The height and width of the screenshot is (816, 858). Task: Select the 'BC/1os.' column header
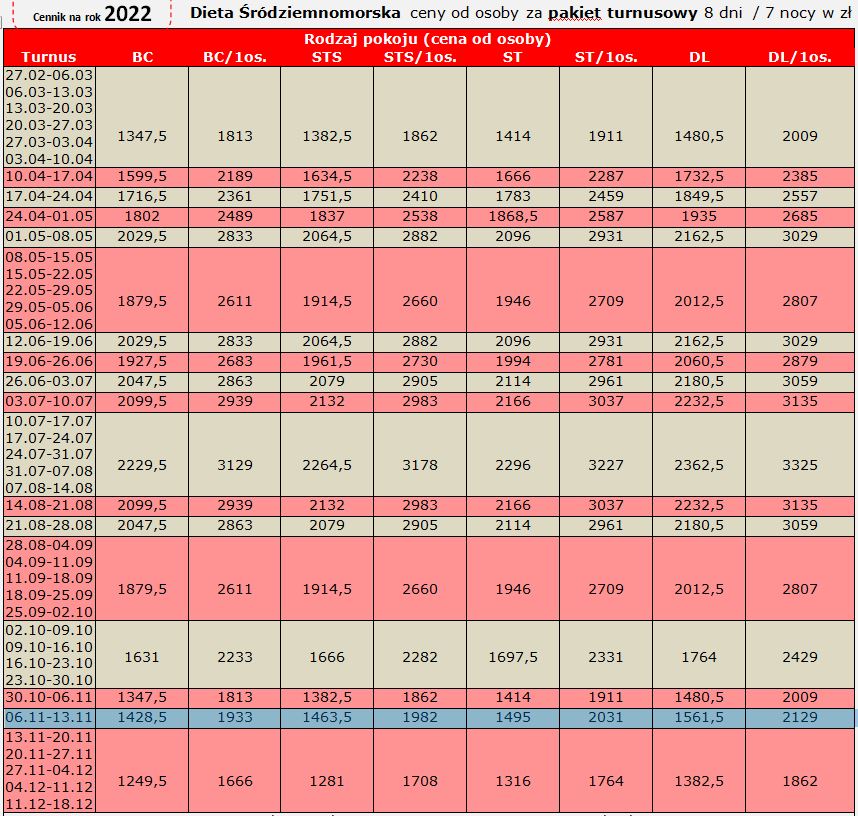pos(235,57)
